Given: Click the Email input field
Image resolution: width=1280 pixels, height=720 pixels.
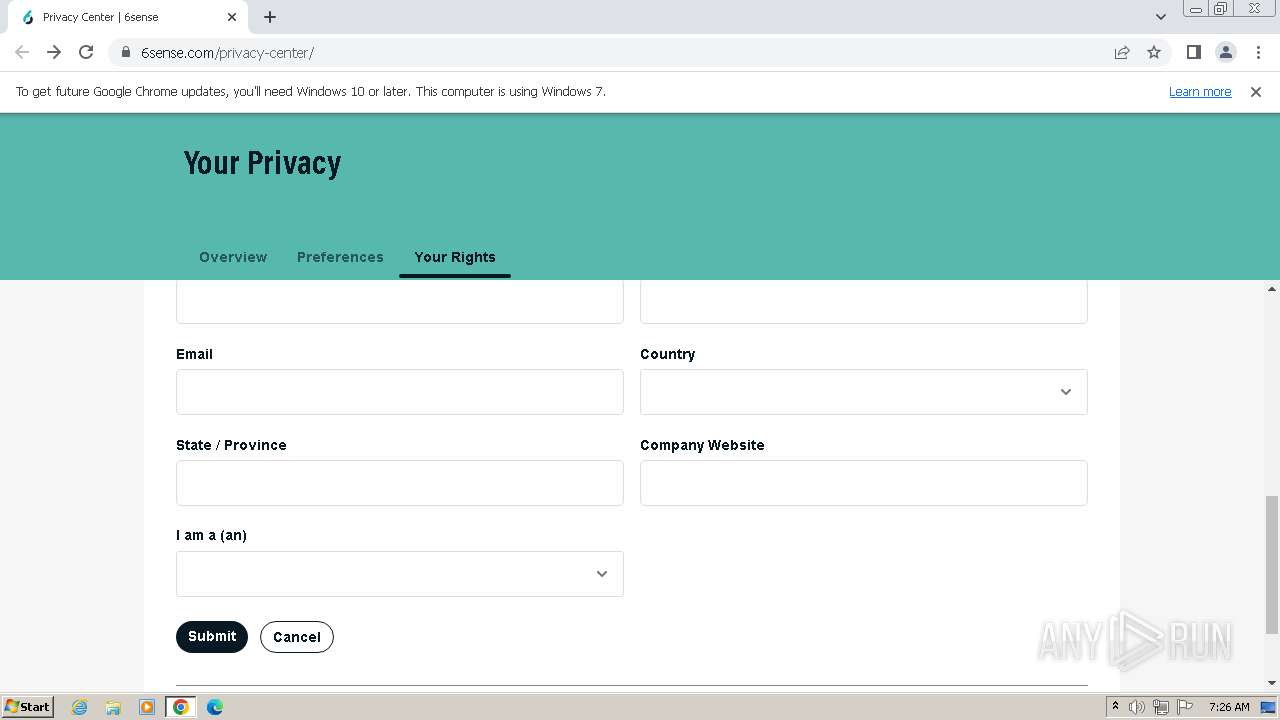Looking at the screenshot, I should click(400, 392).
